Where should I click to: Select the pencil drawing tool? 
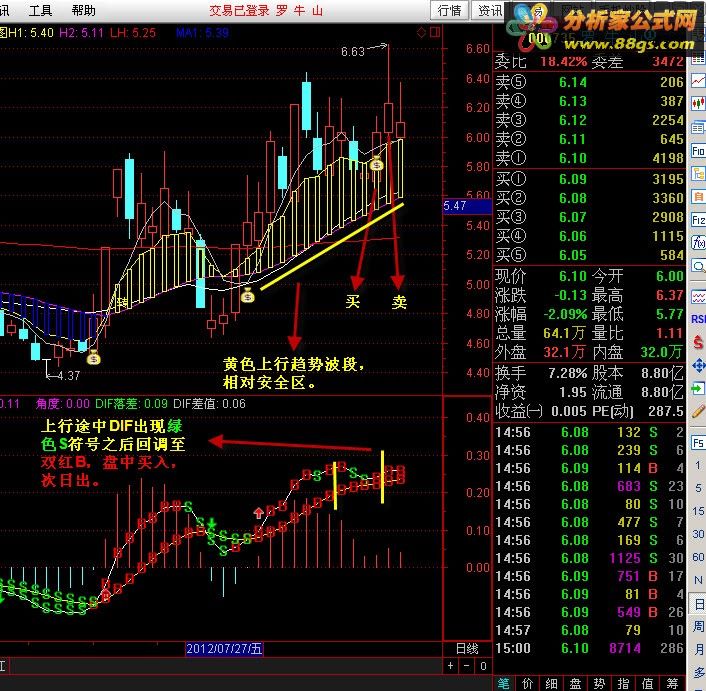pyautogui.click(x=698, y=411)
